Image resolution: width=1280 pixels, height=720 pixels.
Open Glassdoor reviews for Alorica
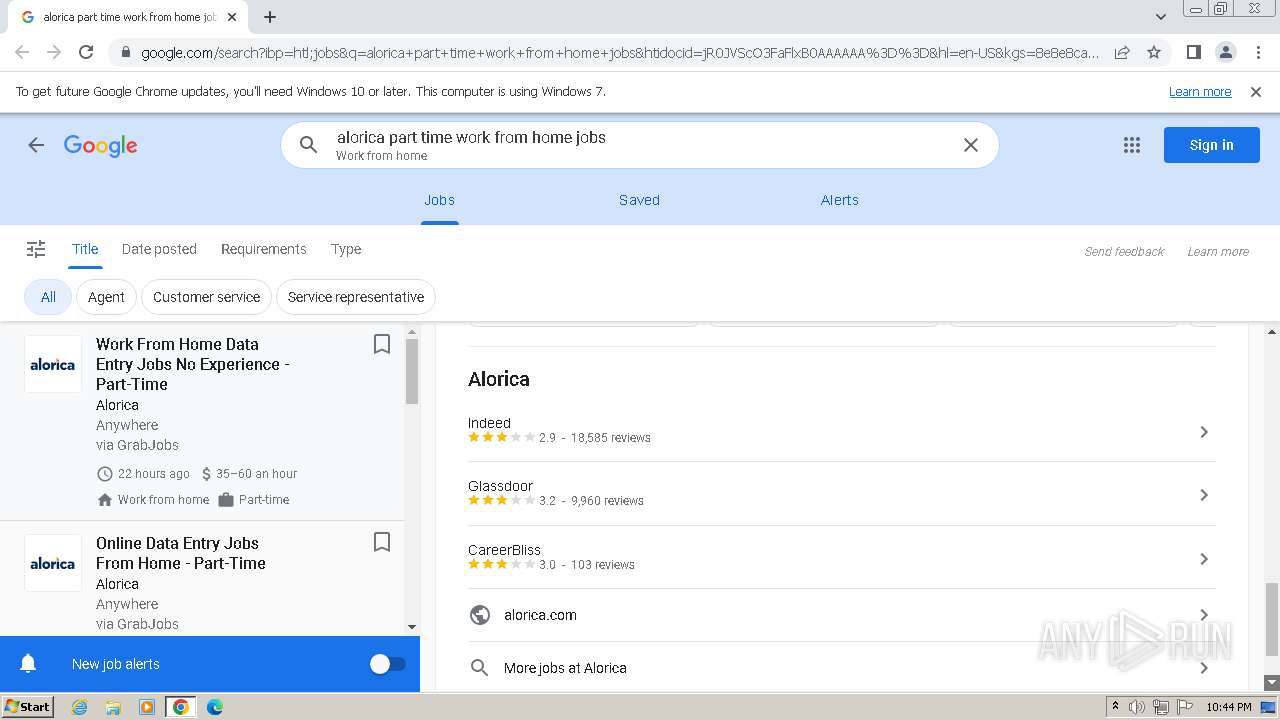point(841,493)
